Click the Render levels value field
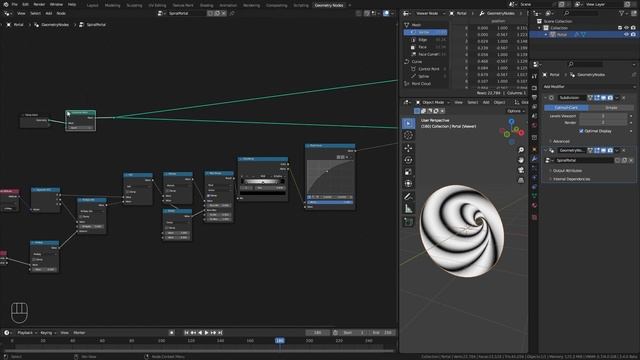This screenshot has height=360, width=640. 603,122
